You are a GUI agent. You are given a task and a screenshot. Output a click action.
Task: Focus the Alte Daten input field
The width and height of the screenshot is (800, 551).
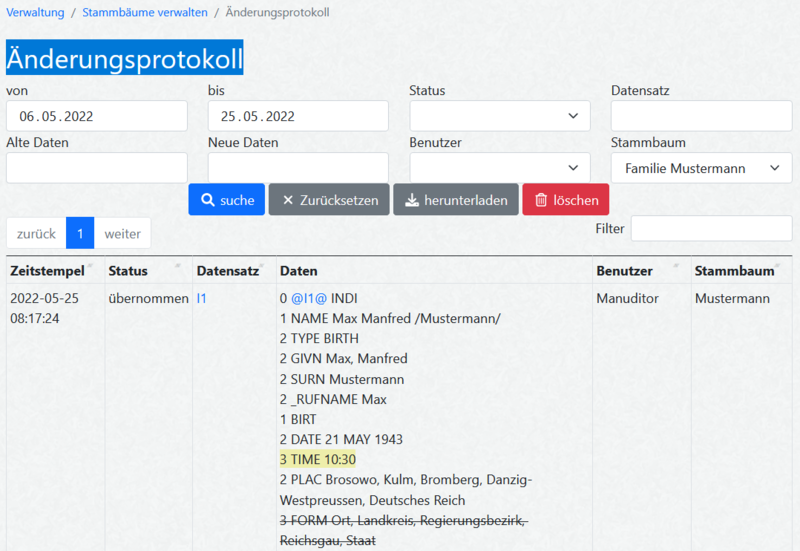(96, 168)
